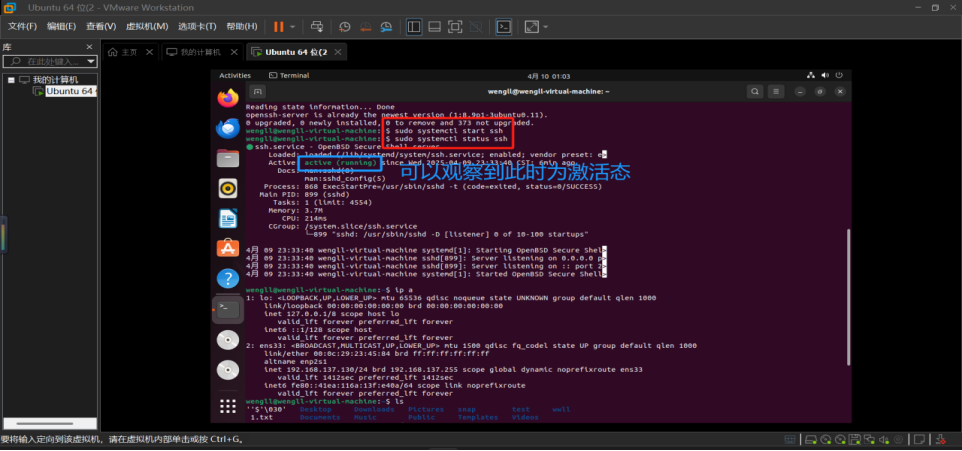The width and height of the screenshot is (962, 451).
Task: Open Activities overview in Ubuntu
Action: (x=235, y=75)
